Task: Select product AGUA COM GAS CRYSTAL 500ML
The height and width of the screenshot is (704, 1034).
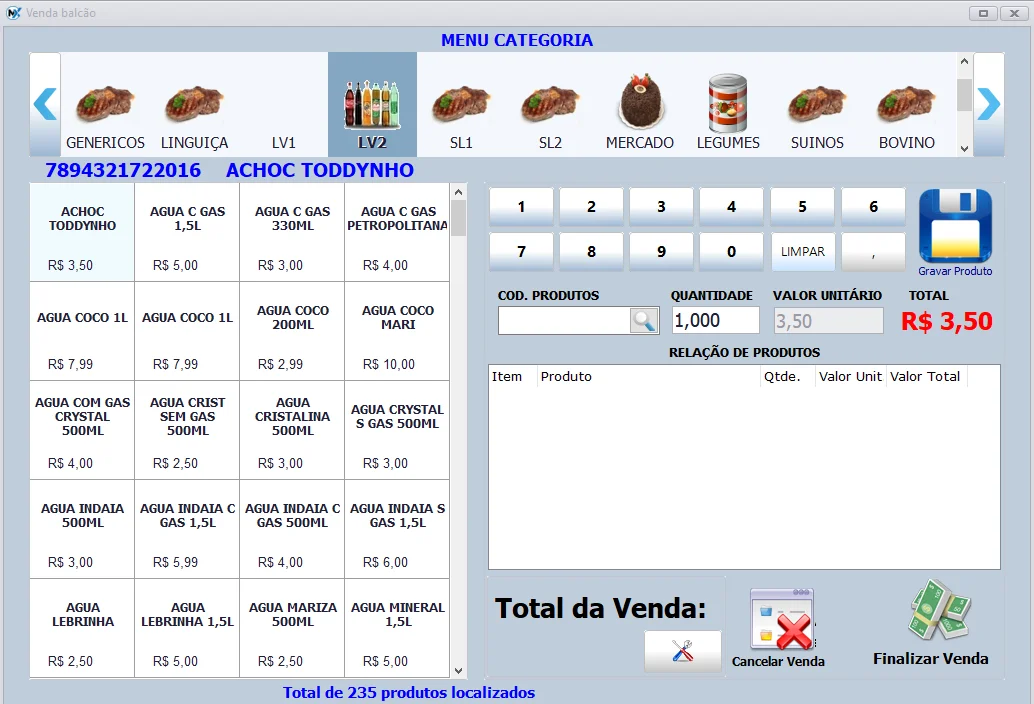Action: (82, 430)
